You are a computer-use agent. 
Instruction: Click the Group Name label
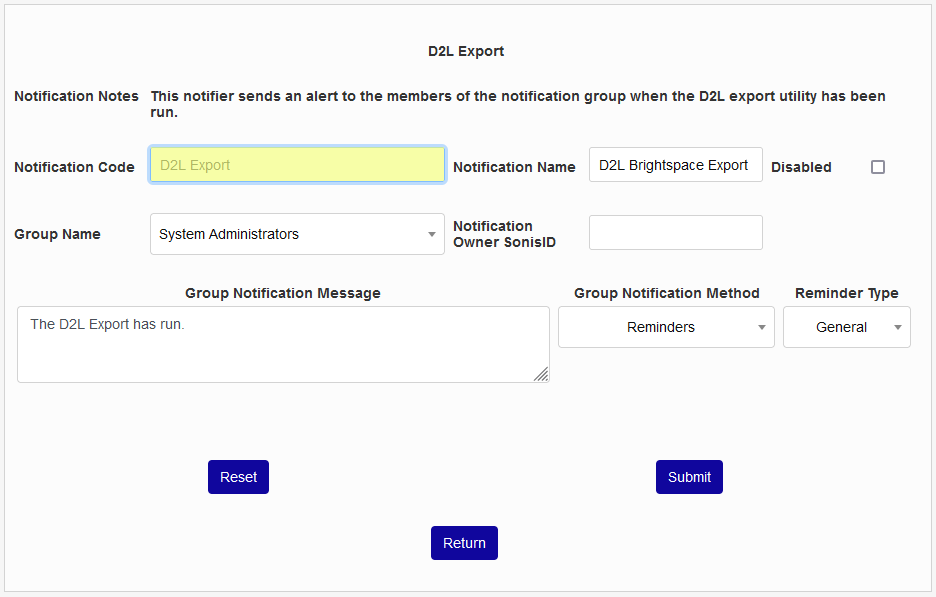[x=57, y=234]
